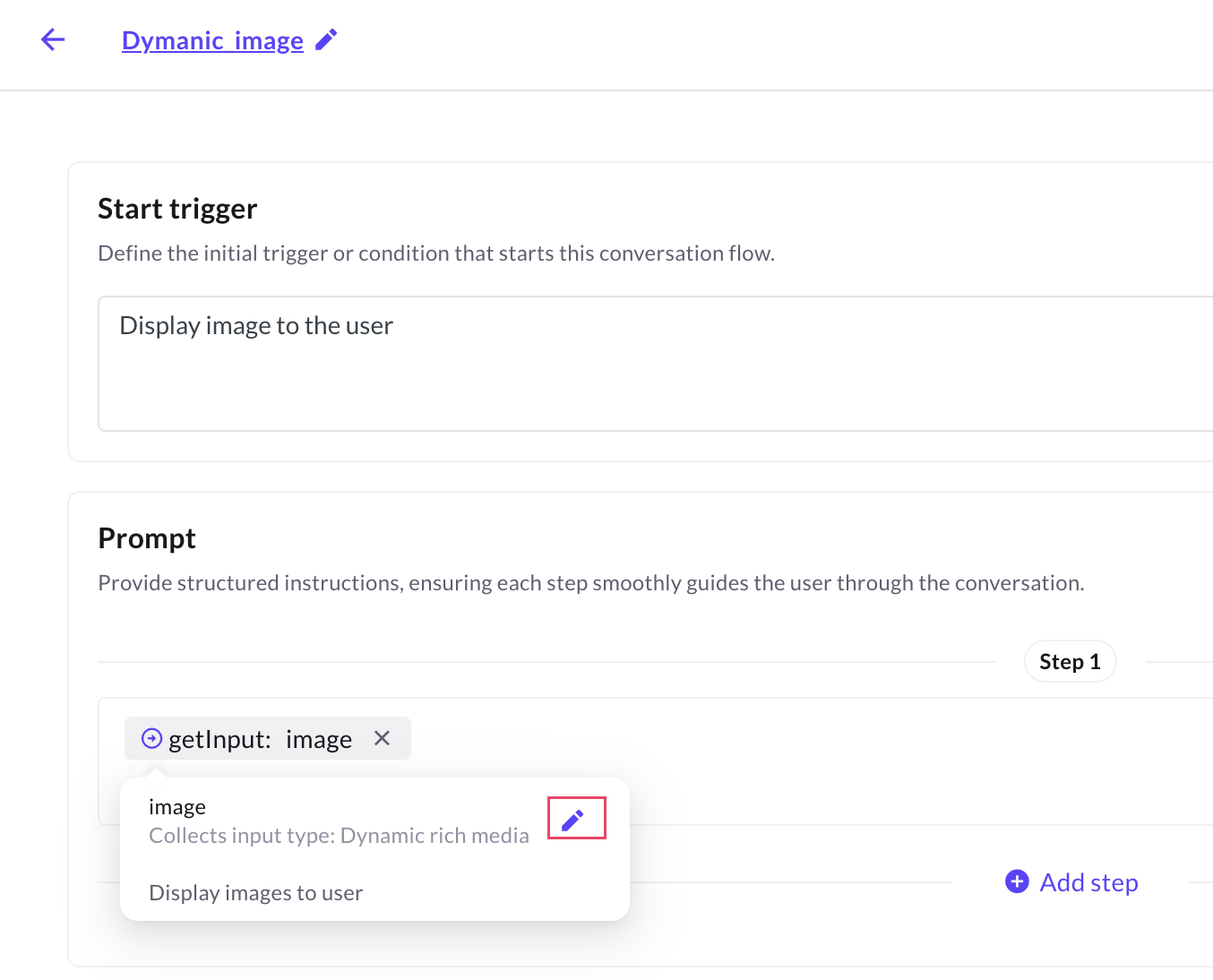The width and height of the screenshot is (1213, 980).
Task: Remove the getInput image chip with X
Action: (382, 738)
